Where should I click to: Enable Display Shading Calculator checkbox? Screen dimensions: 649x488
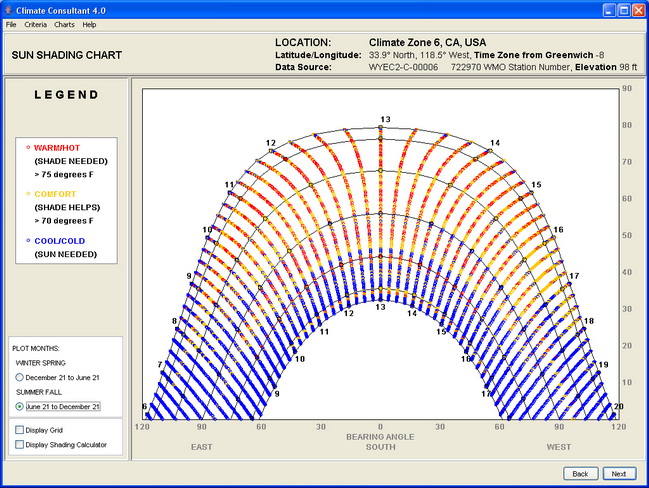point(19,445)
